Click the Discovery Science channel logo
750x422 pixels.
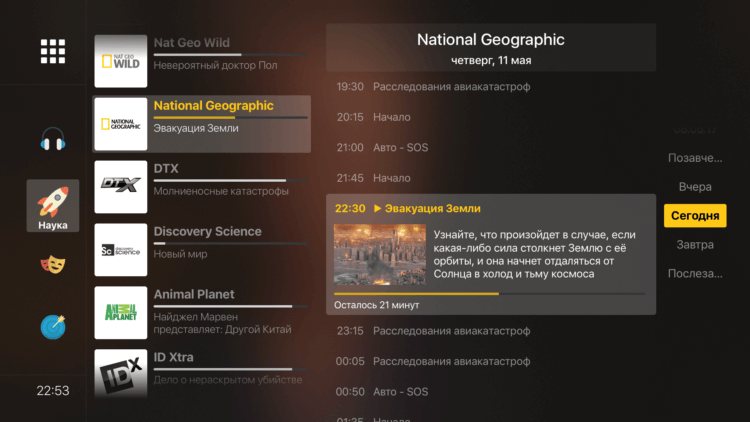pos(121,250)
